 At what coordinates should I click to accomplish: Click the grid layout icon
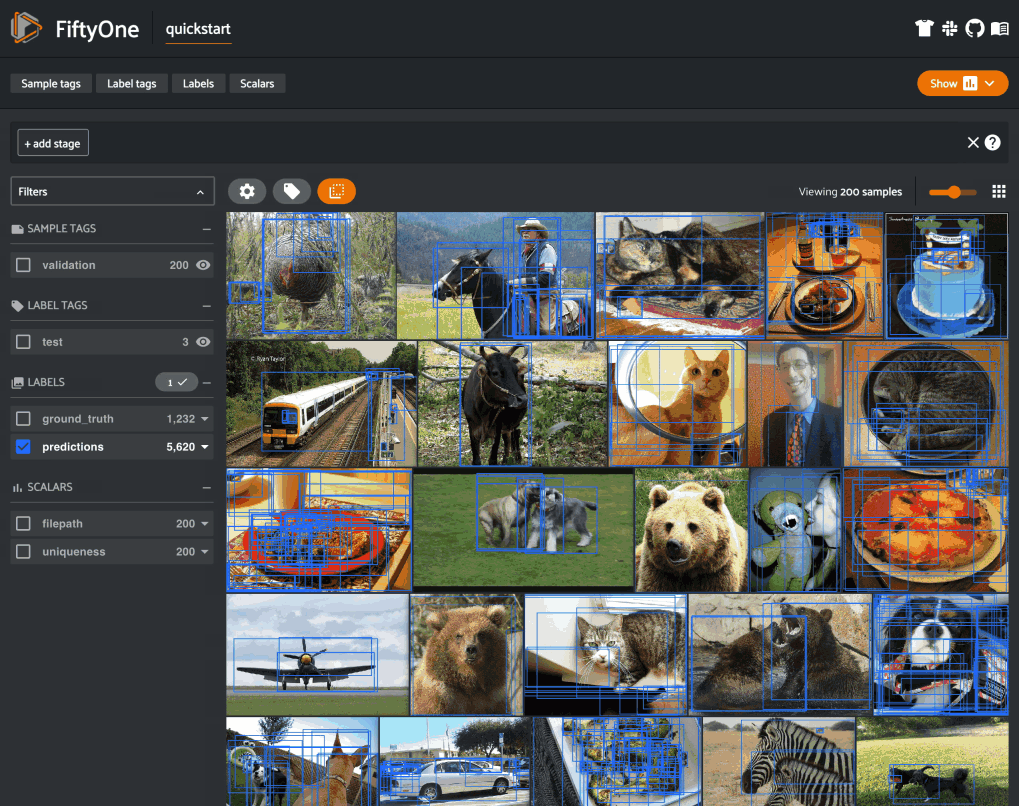click(999, 192)
